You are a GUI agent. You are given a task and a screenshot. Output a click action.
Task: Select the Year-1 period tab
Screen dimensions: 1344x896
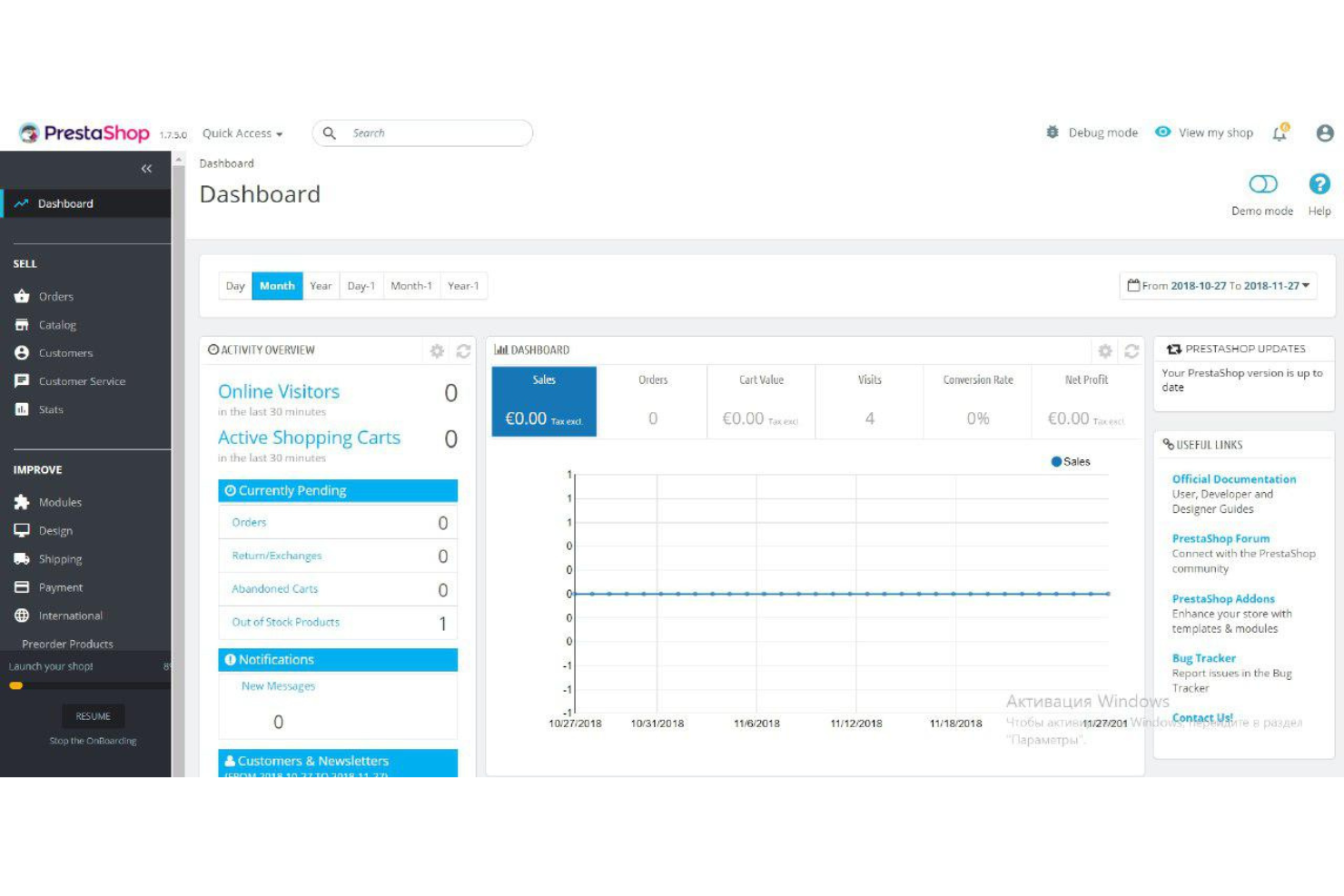point(463,286)
